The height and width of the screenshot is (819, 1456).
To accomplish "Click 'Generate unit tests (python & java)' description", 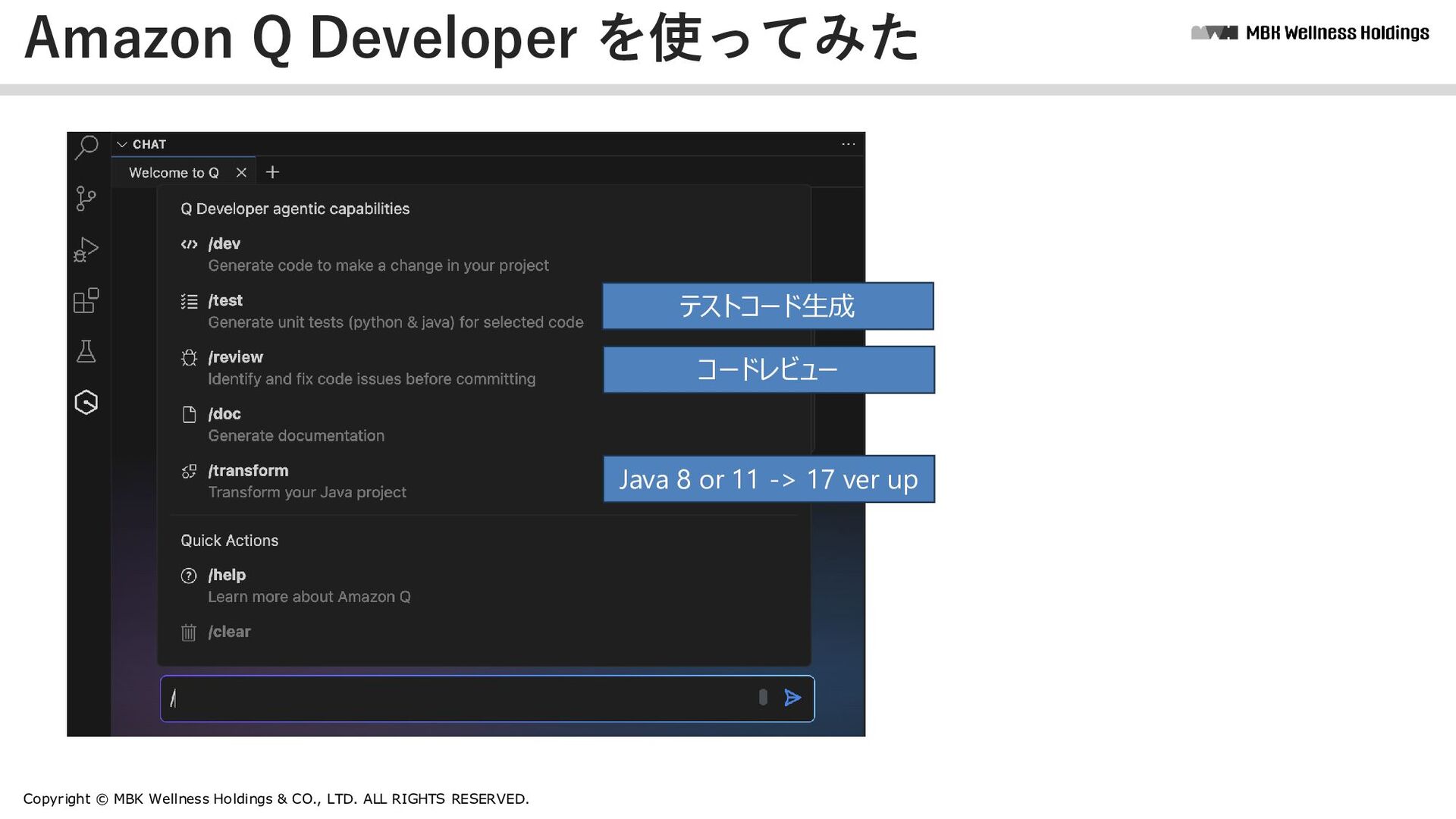I will 396,322.
